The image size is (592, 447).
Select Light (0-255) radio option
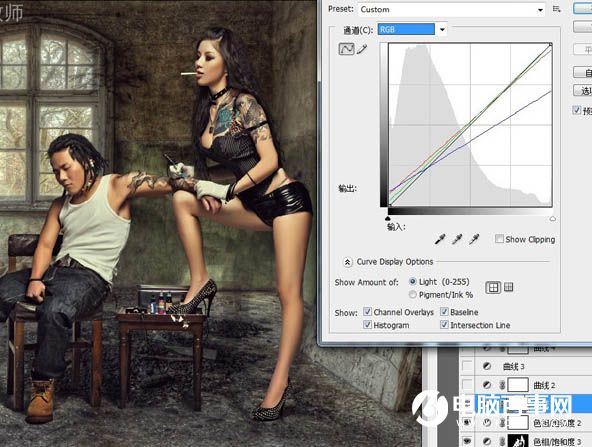click(413, 282)
